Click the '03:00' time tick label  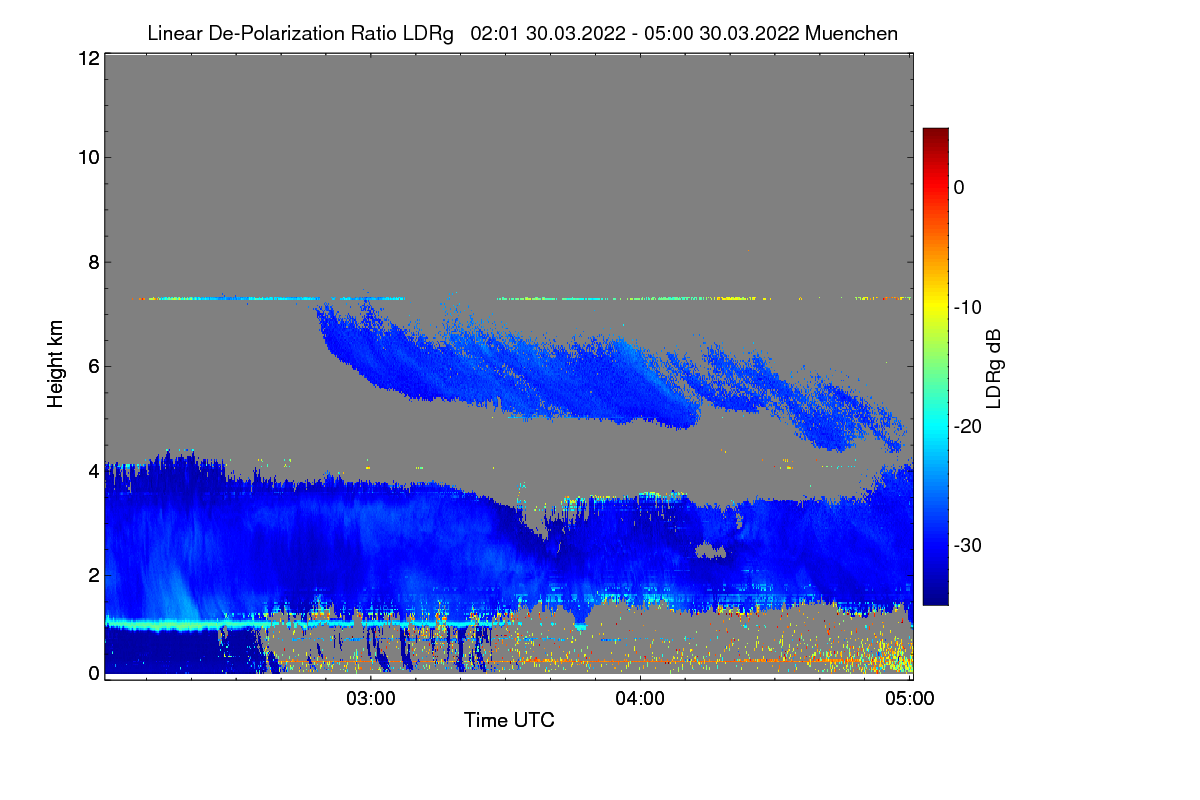(371, 699)
